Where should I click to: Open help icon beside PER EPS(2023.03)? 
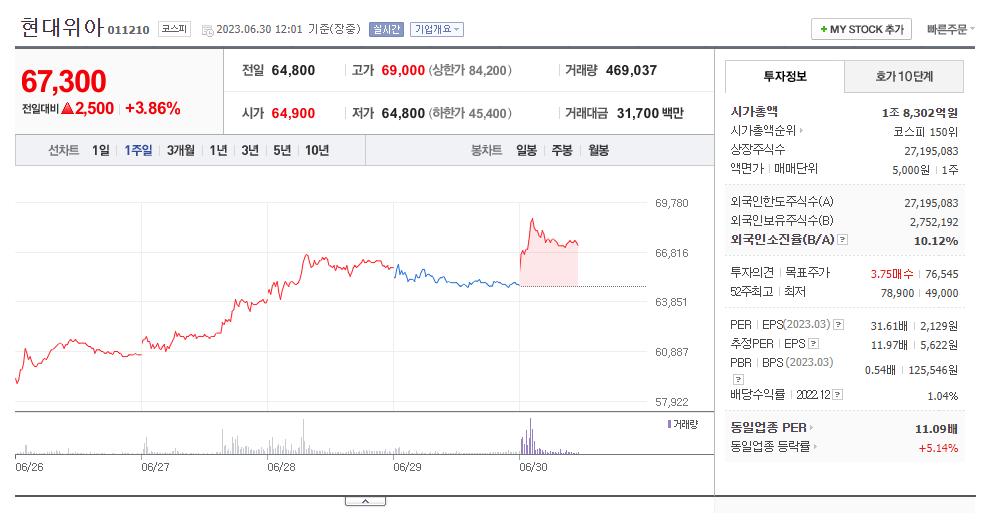pyautogui.click(x=838, y=324)
